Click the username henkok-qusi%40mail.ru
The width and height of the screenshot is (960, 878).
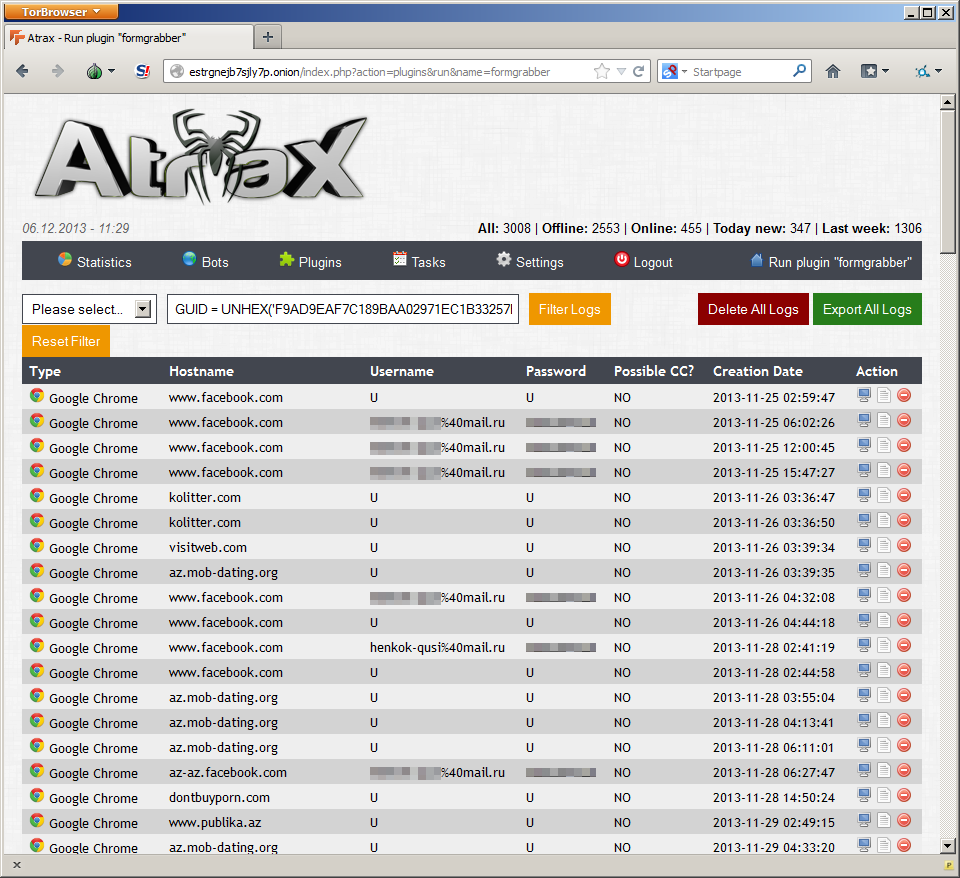pos(437,647)
